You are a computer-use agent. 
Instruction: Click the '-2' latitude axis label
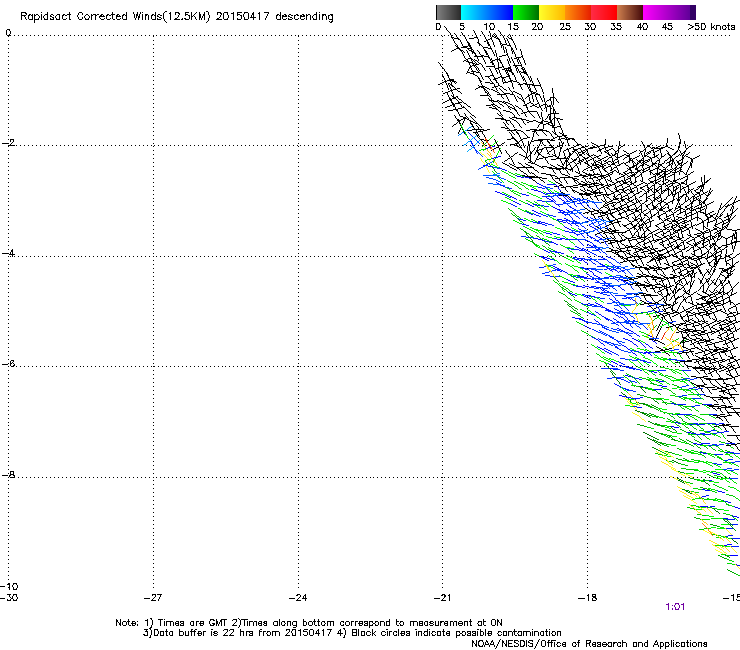point(8,143)
